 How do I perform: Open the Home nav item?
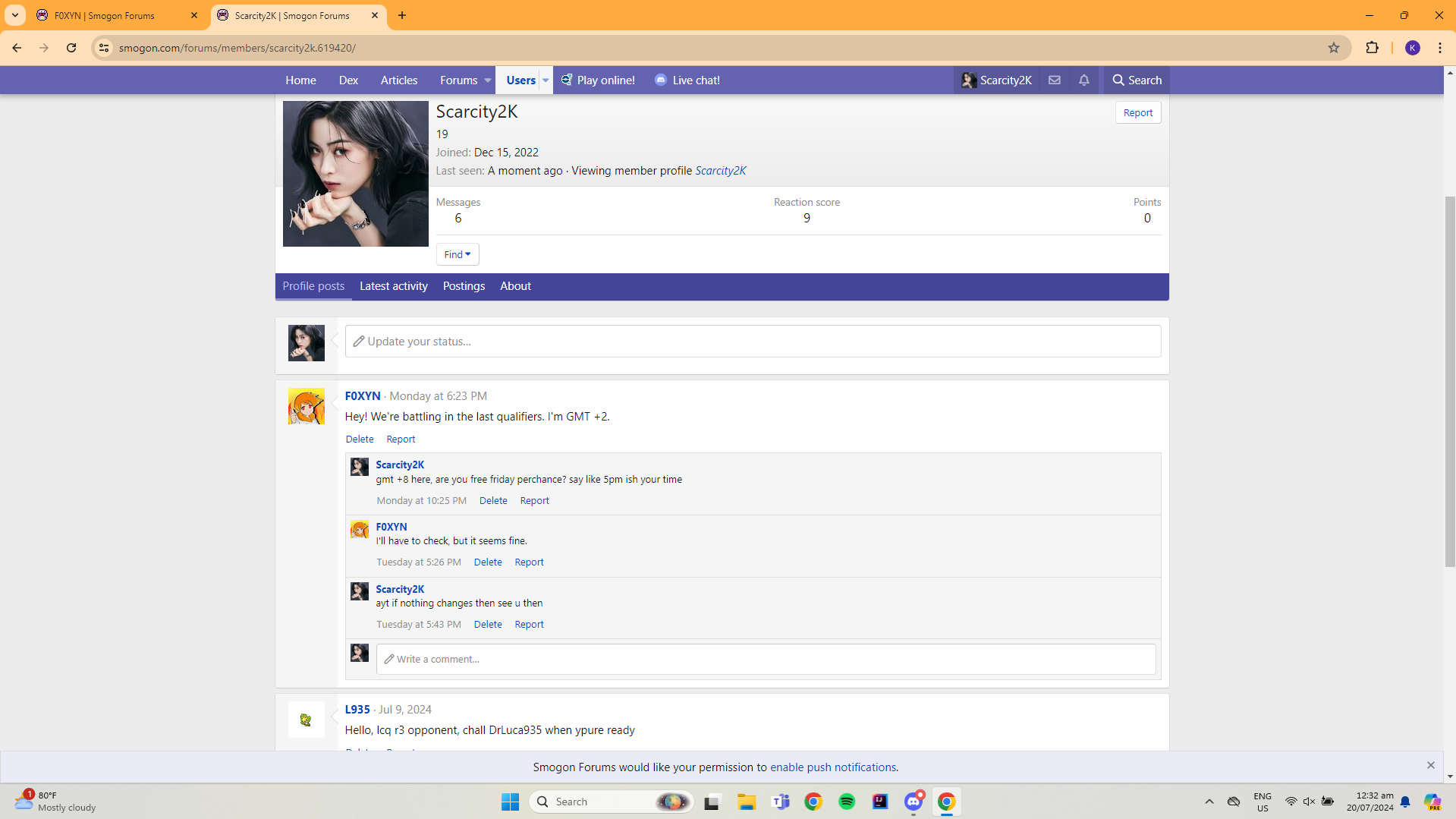tap(300, 80)
